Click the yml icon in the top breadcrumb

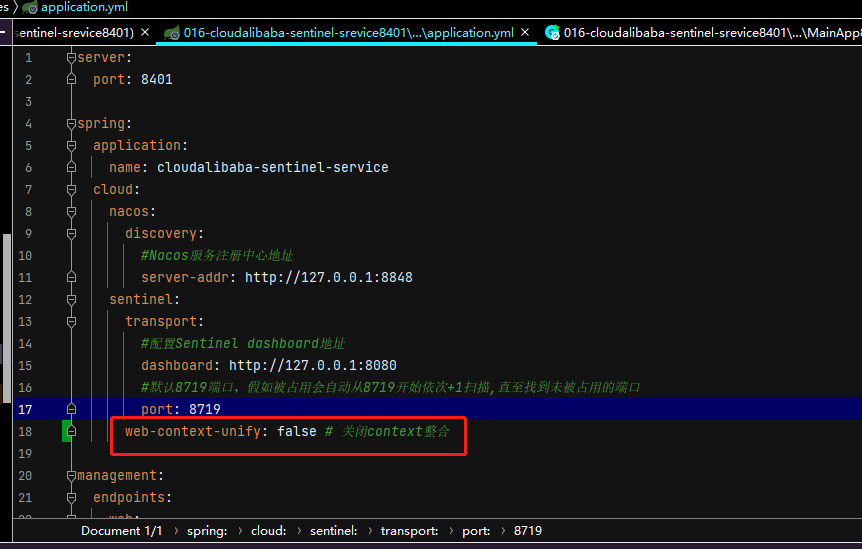click(x=30, y=8)
